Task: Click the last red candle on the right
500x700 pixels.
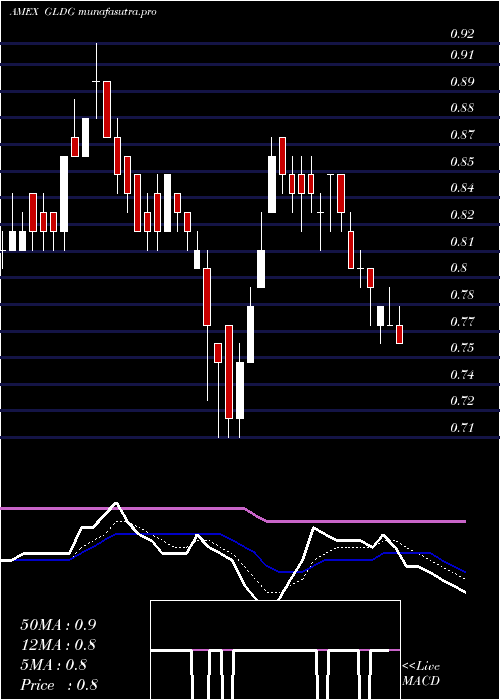Action: pos(400,334)
